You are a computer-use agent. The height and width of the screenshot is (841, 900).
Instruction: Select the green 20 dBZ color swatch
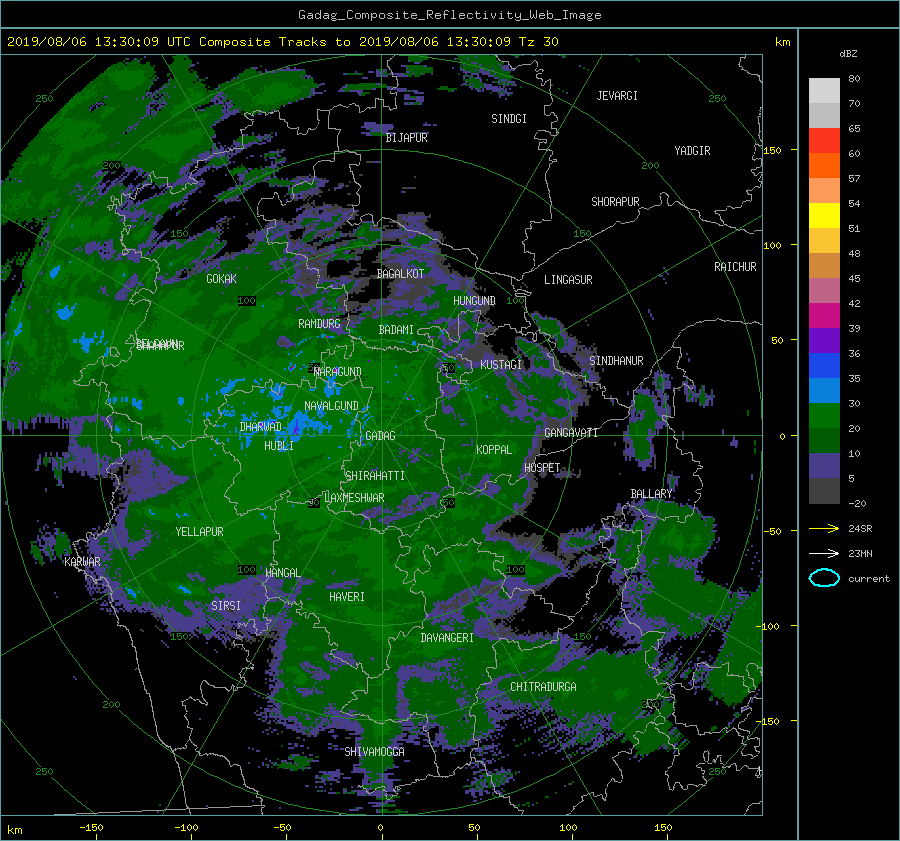824,416
